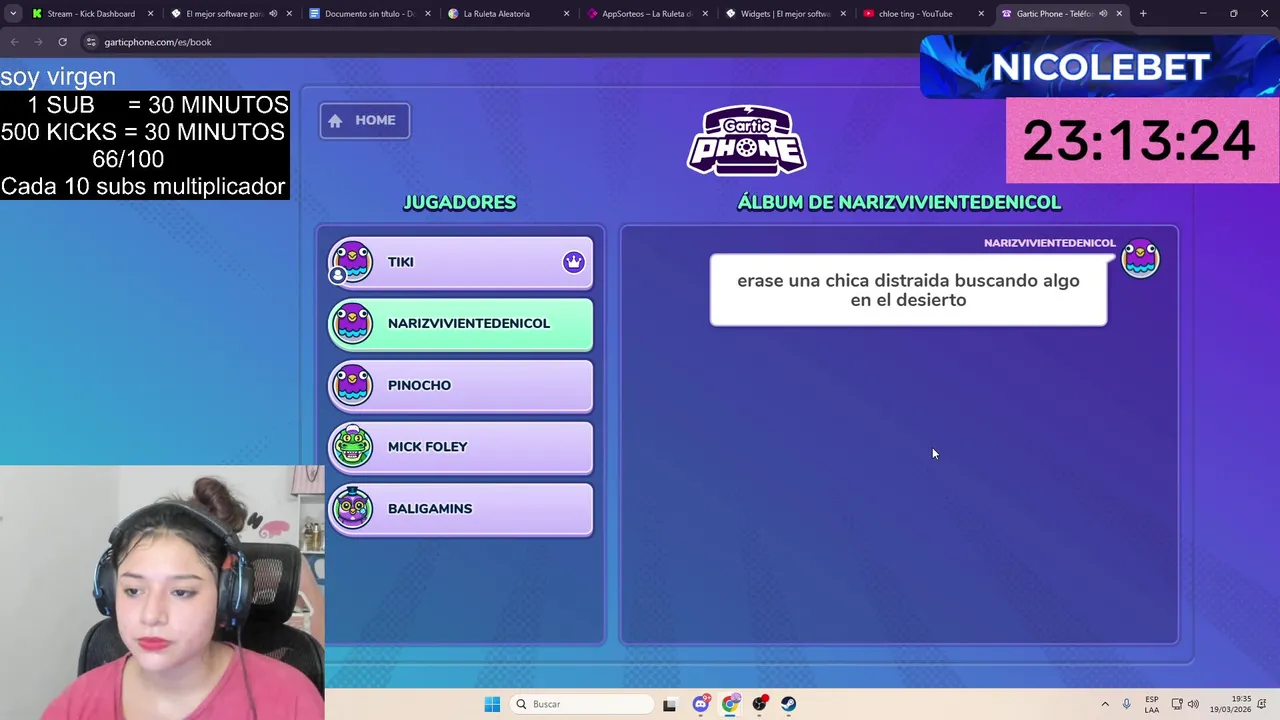The image size is (1280, 720).
Task: Expand the system tray hidden icons
Action: [1105, 704]
